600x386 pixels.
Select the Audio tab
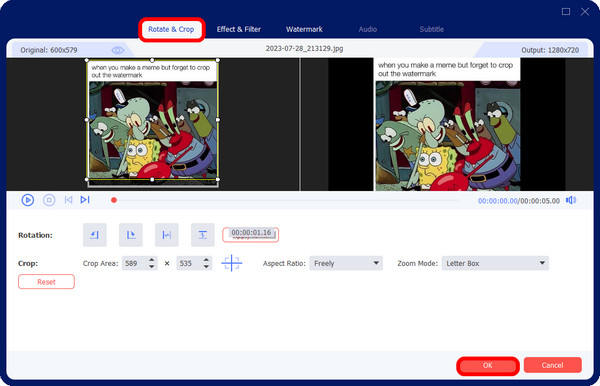(x=367, y=29)
